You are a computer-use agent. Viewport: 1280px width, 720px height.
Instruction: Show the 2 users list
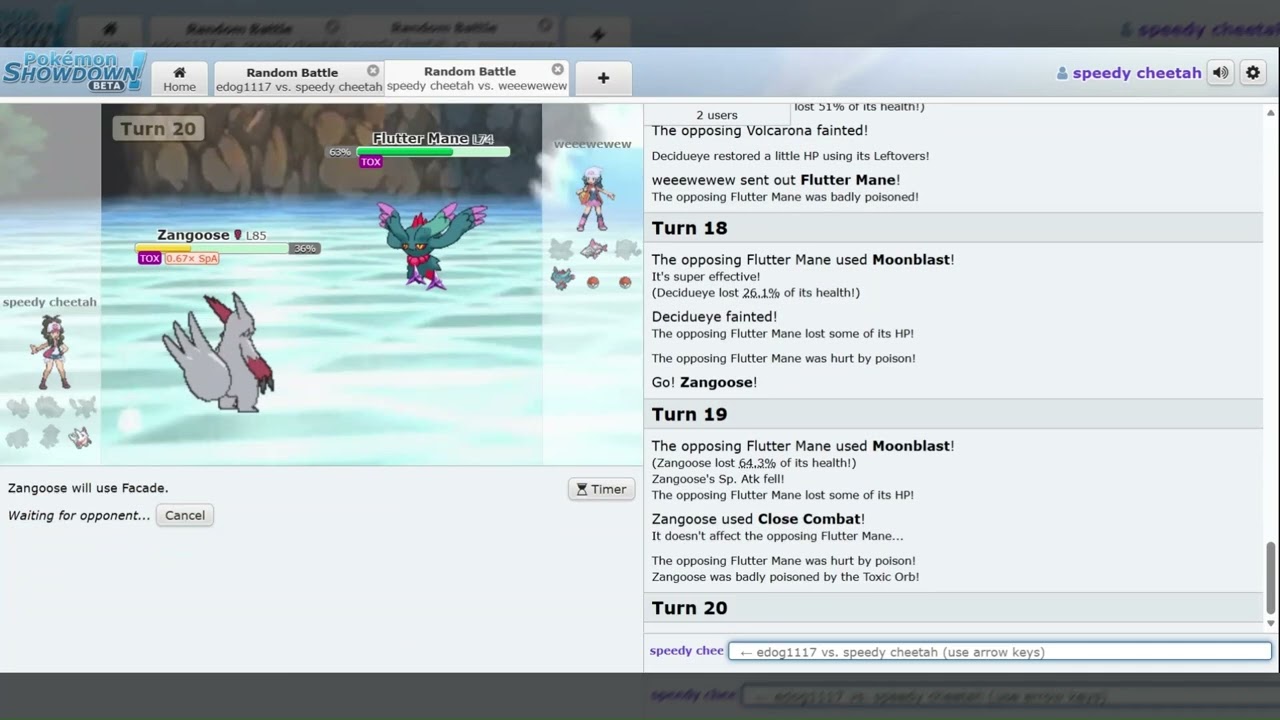tap(716, 115)
